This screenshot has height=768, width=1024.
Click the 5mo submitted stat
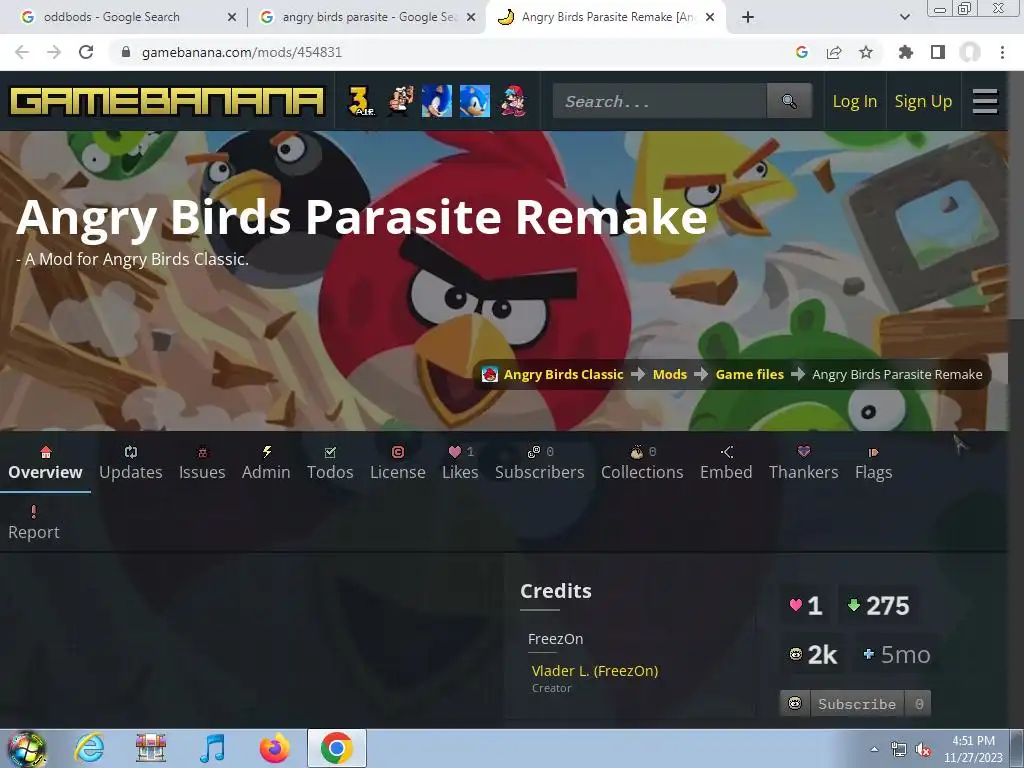tap(897, 654)
